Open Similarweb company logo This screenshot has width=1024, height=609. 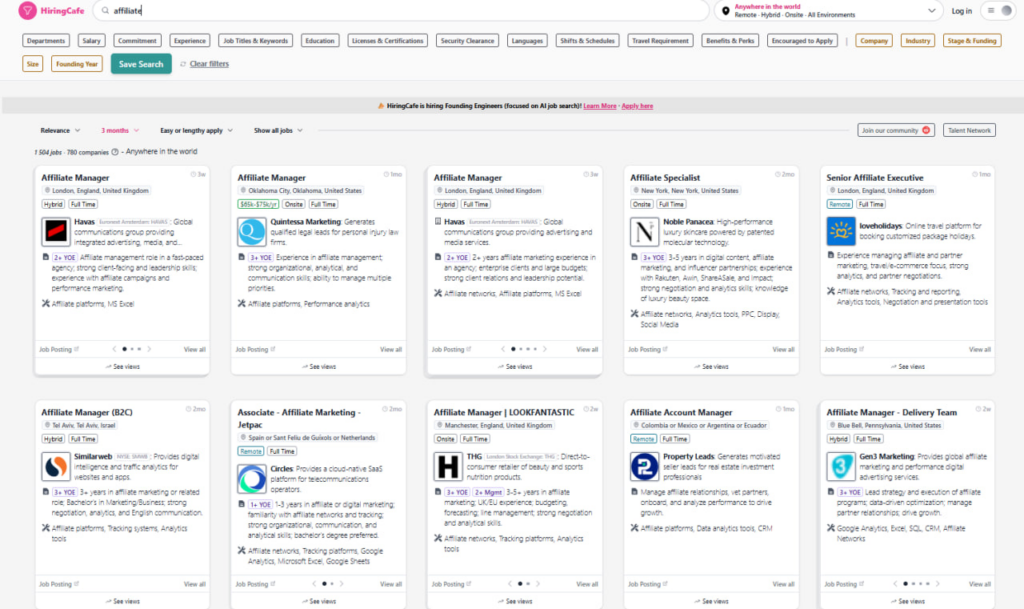(x=56, y=467)
